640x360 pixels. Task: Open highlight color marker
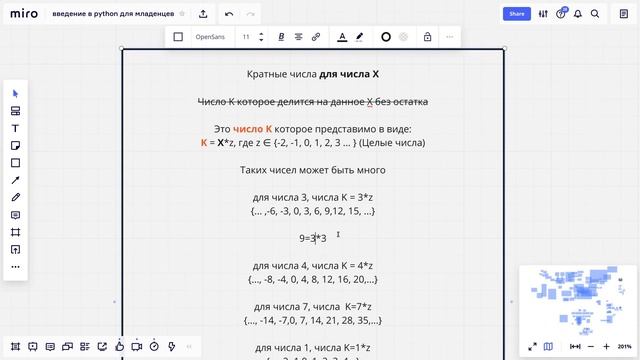pyautogui.click(x=359, y=37)
